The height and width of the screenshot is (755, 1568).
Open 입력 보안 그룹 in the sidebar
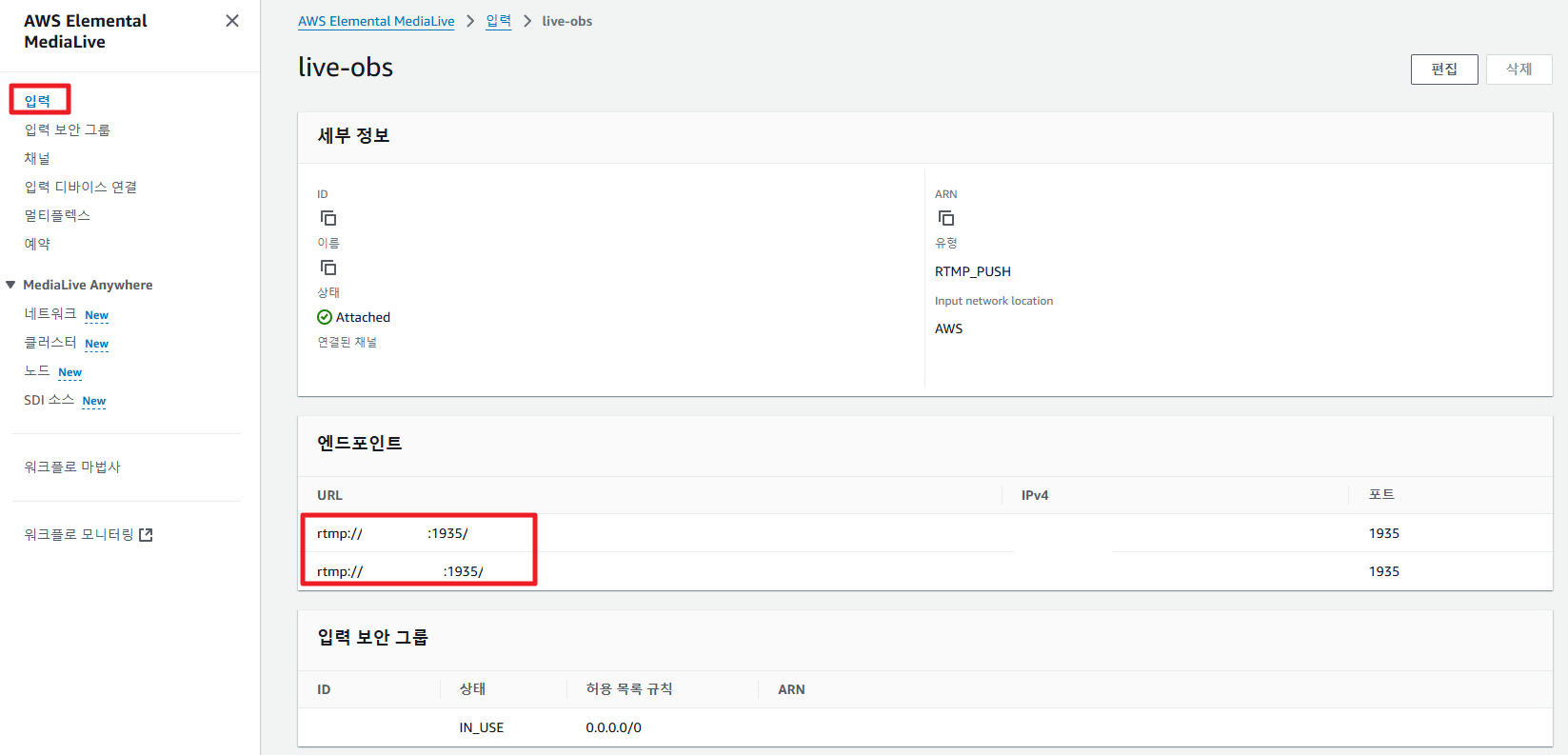click(x=67, y=129)
